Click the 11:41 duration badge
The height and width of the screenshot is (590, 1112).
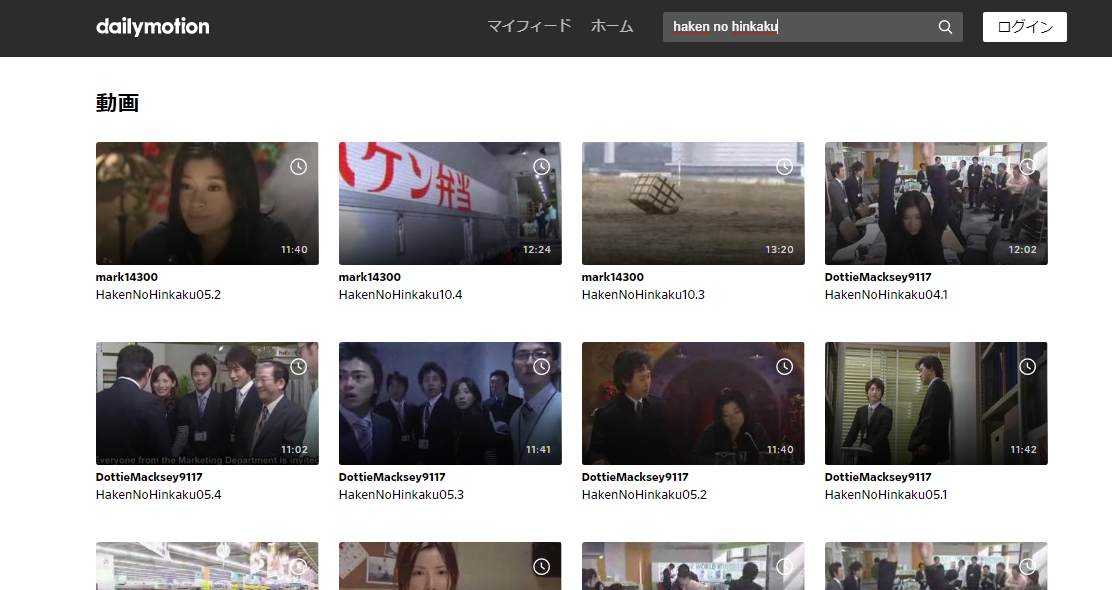pyautogui.click(x=538, y=450)
